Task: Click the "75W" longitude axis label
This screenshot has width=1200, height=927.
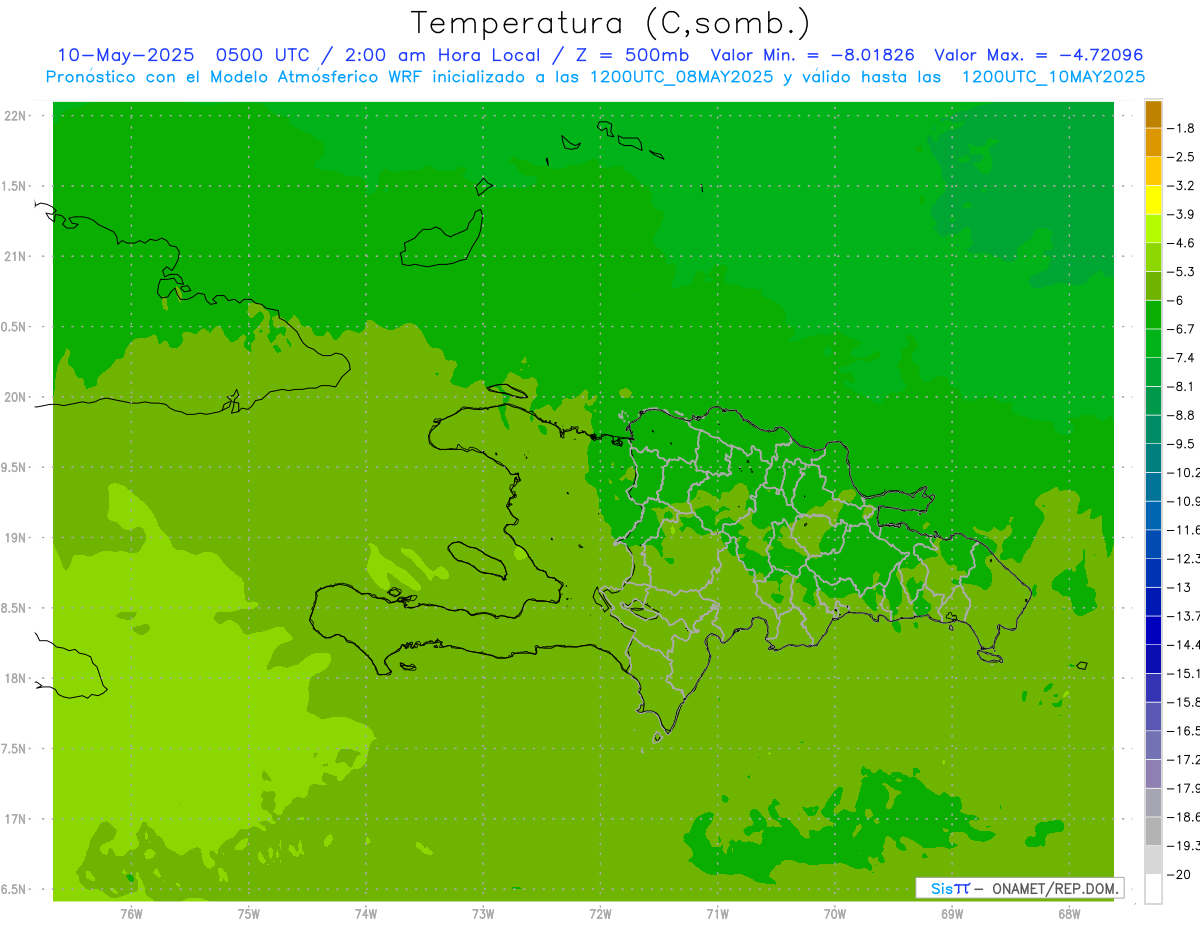Action: coord(249,913)
